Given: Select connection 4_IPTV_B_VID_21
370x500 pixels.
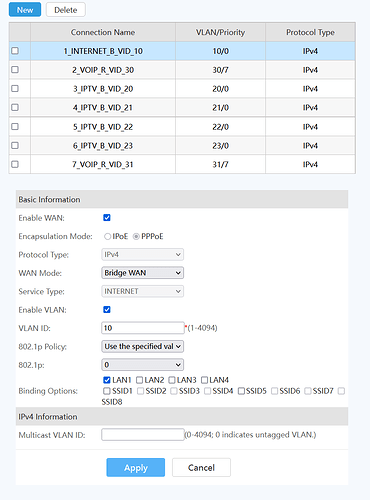Looking at the screenshot, I should point(103,108).
